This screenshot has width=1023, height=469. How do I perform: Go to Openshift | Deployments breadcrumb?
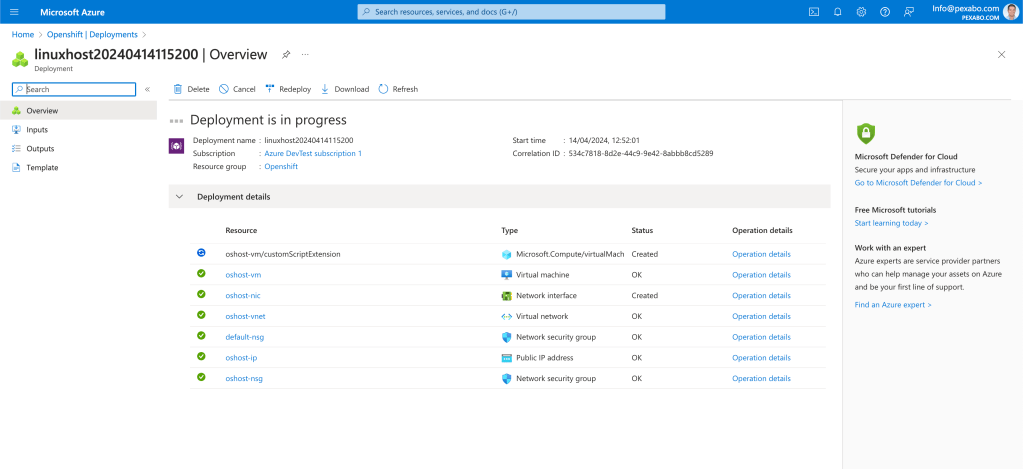tap(92, 35)
